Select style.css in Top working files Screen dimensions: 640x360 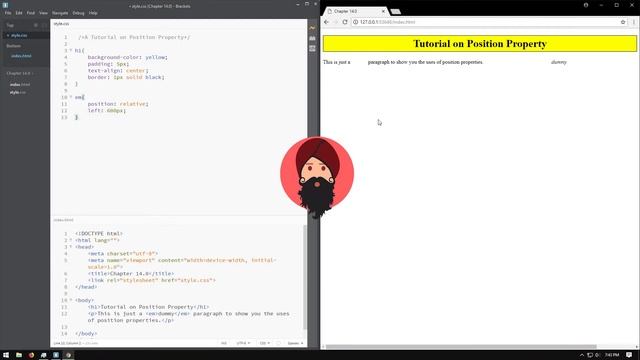point(19,36)
